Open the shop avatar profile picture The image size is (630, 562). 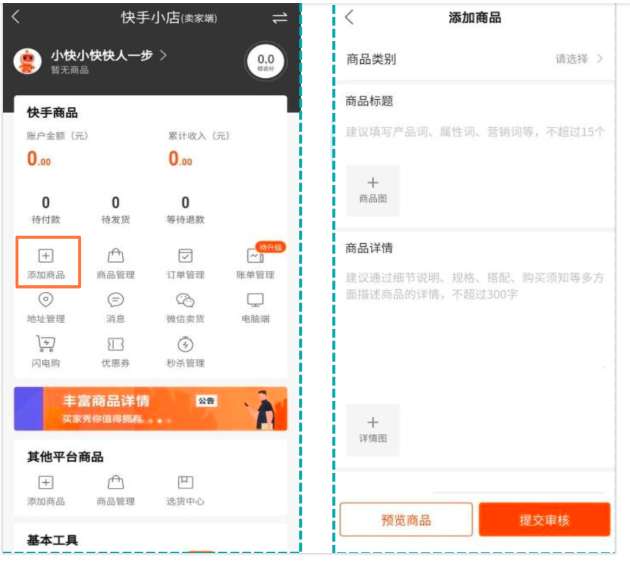click(27, 61)
